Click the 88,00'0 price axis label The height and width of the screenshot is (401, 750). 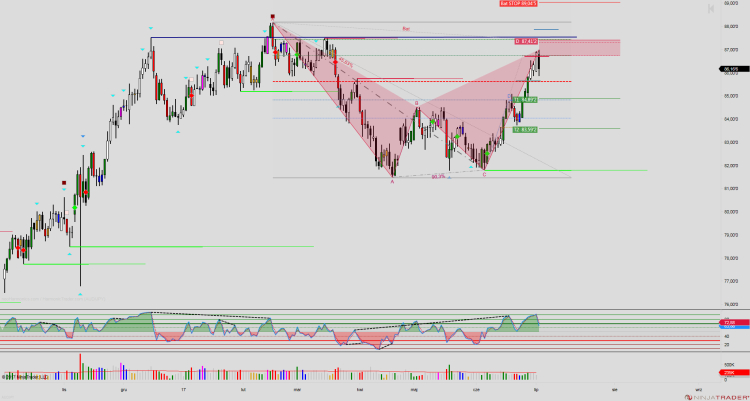tap(730, 26)
